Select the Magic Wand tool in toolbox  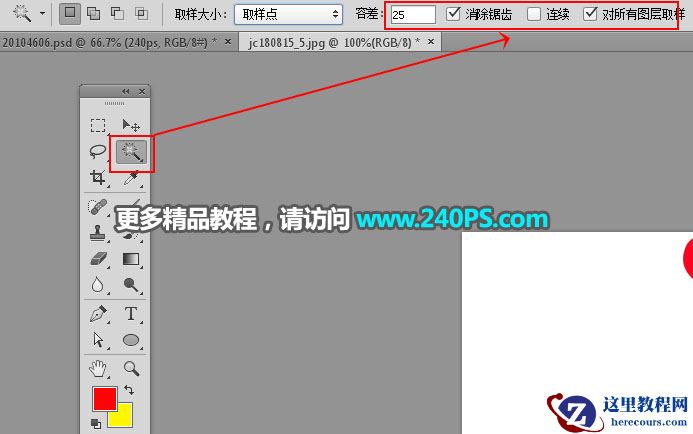[131, 152]
